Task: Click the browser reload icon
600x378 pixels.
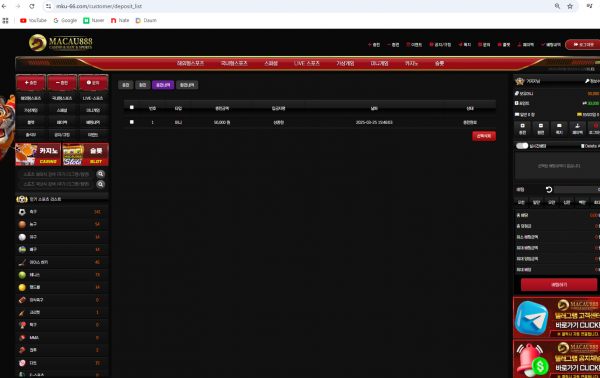Action: [x=32, y=6]
